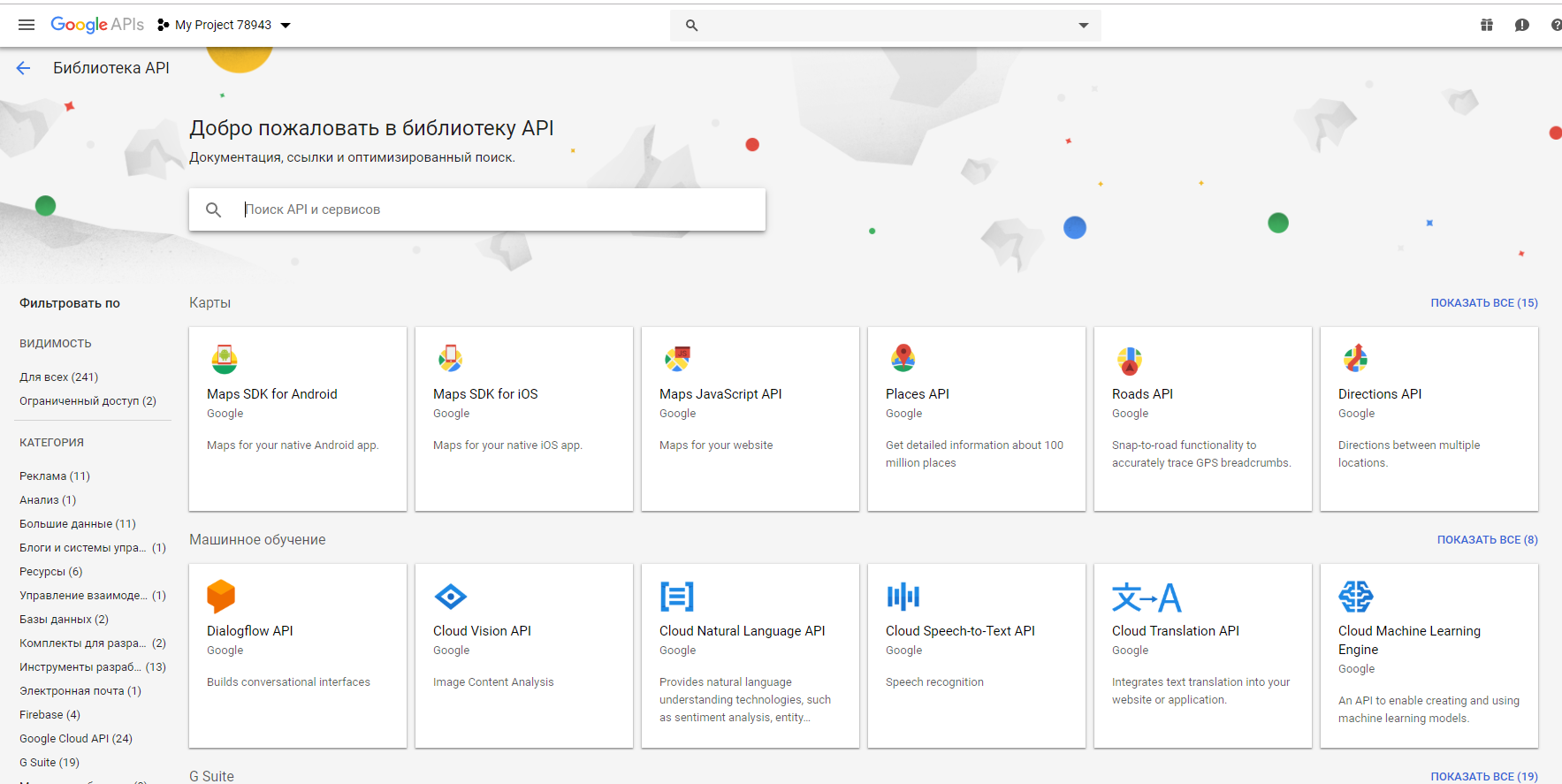Filter by category Ресурсы (6)
Viewport: 1562px width, 784px height.
pos(51,572)
